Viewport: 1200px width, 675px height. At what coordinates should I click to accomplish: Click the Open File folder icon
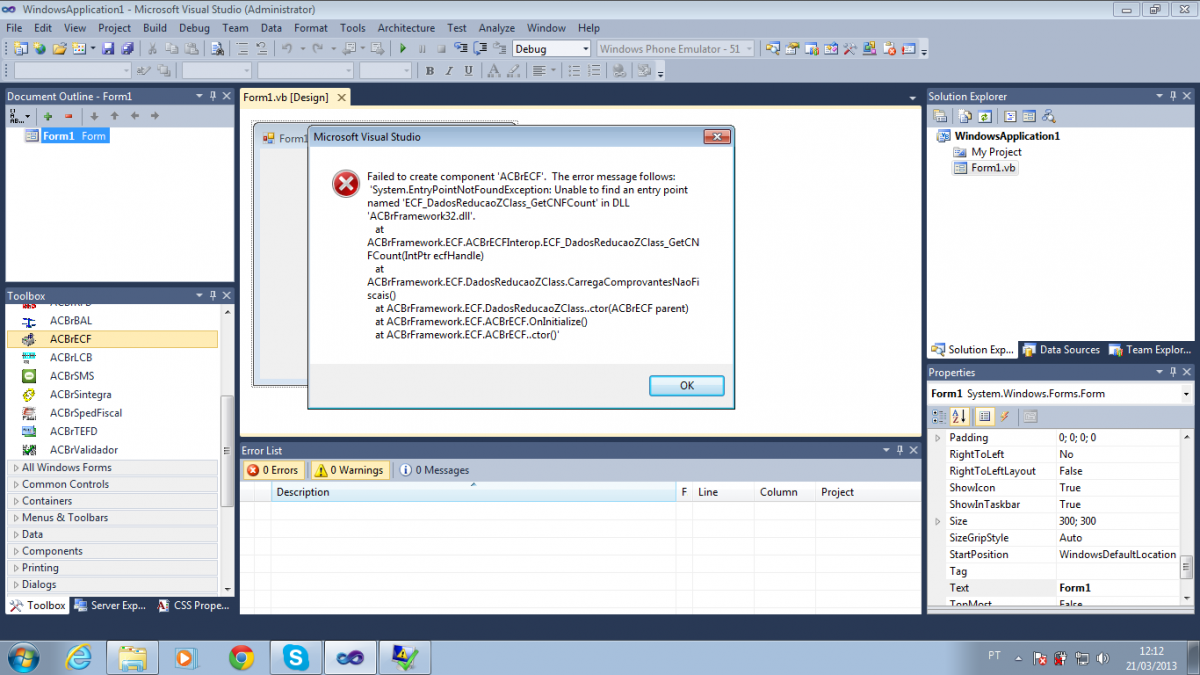pos(59,48)
